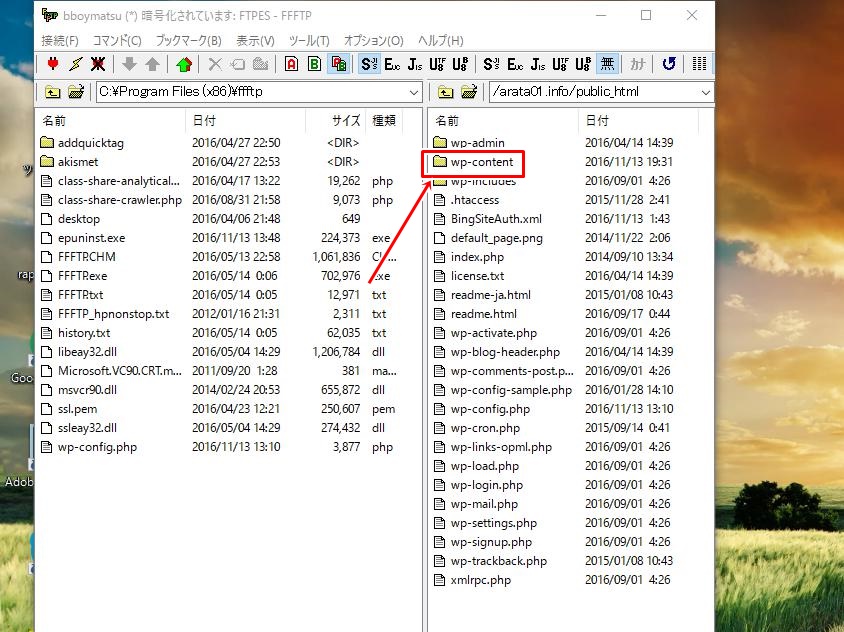Viewport: 844px width, 632px height.
Task: Open the コマンド(C) menu
Action: point(117,40)
